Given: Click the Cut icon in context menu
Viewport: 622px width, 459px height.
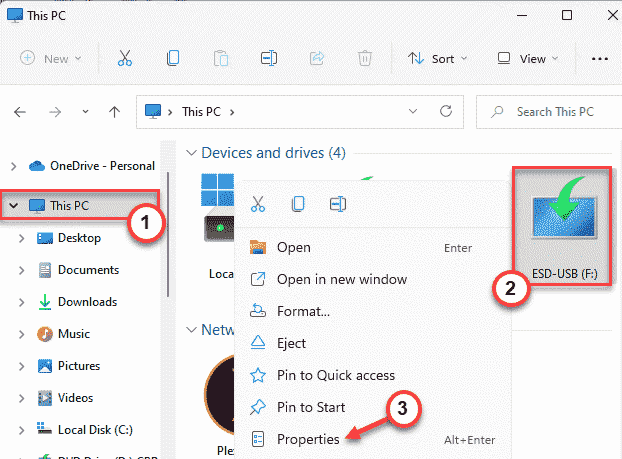Looking at the screenshot, I should (x=258, y=204).
